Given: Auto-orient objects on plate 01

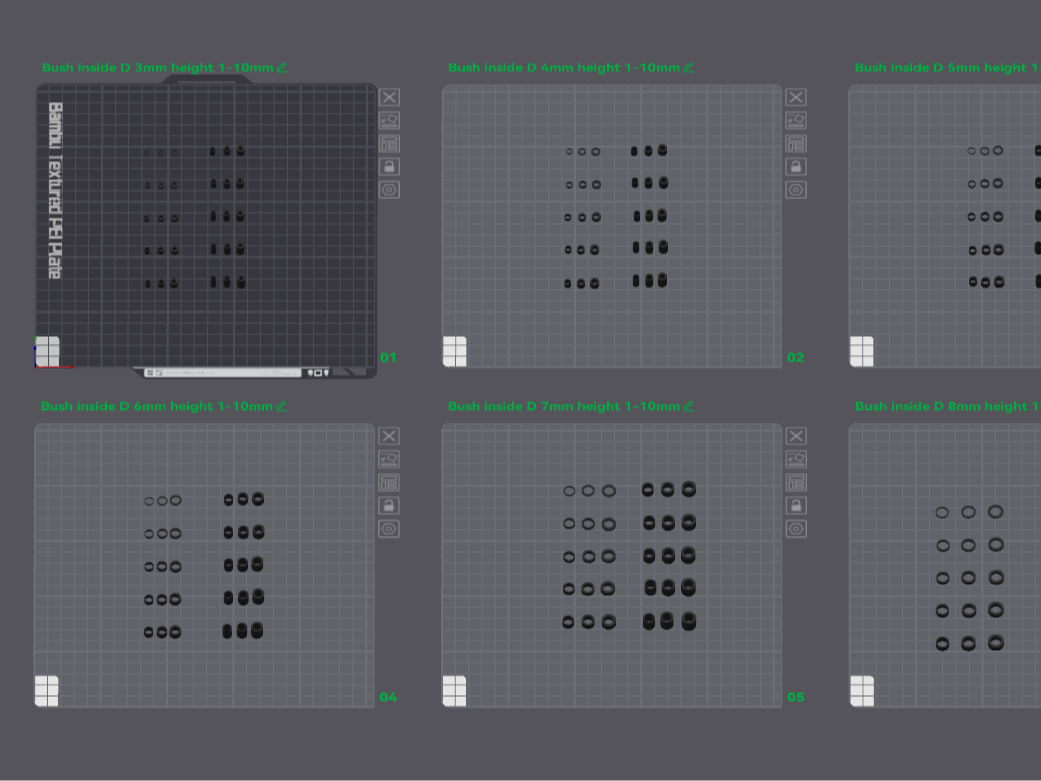Looking at the screenshot, I should pyautogui.click(x=389, y=121).
